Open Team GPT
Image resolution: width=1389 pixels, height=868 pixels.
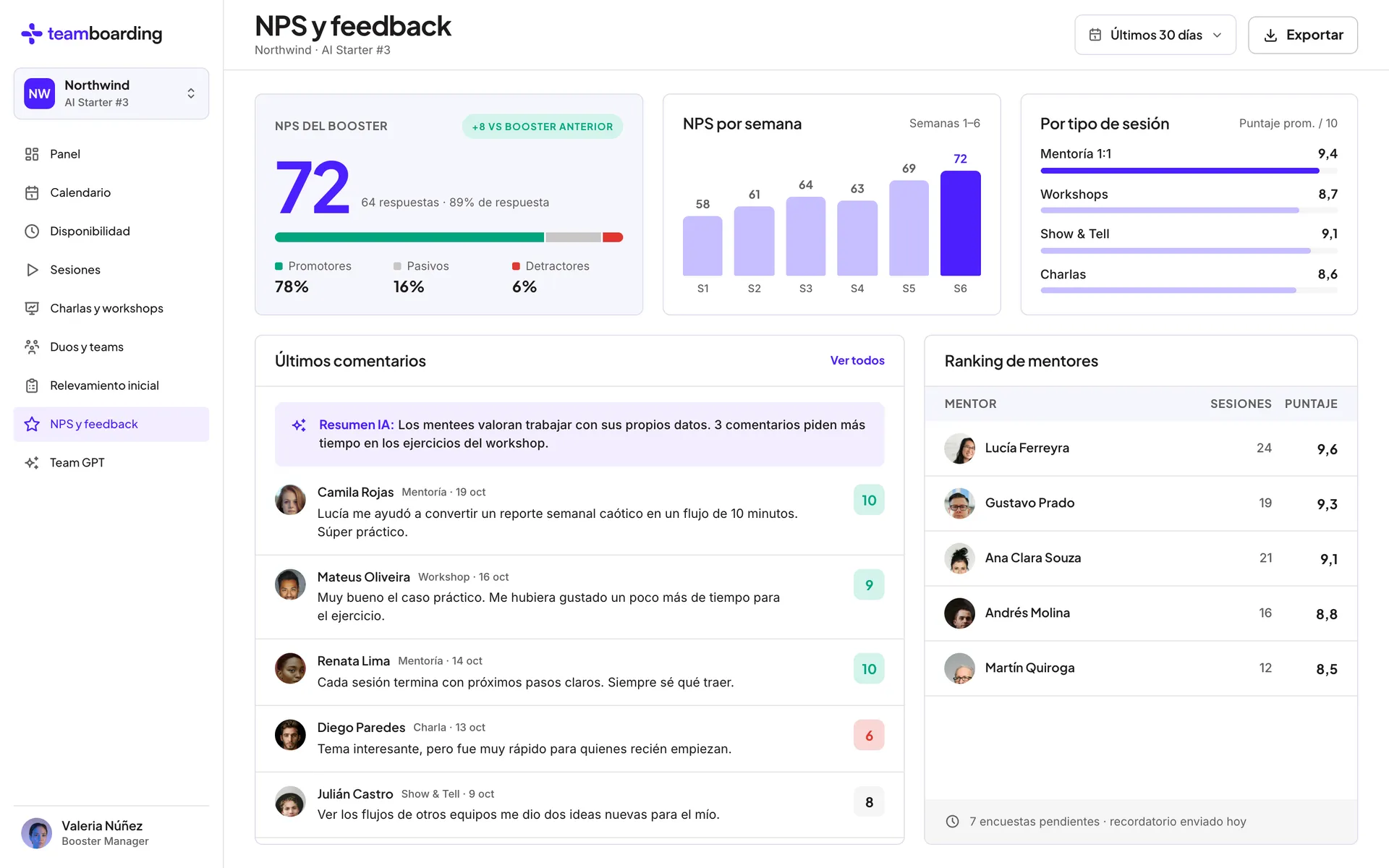111,463
